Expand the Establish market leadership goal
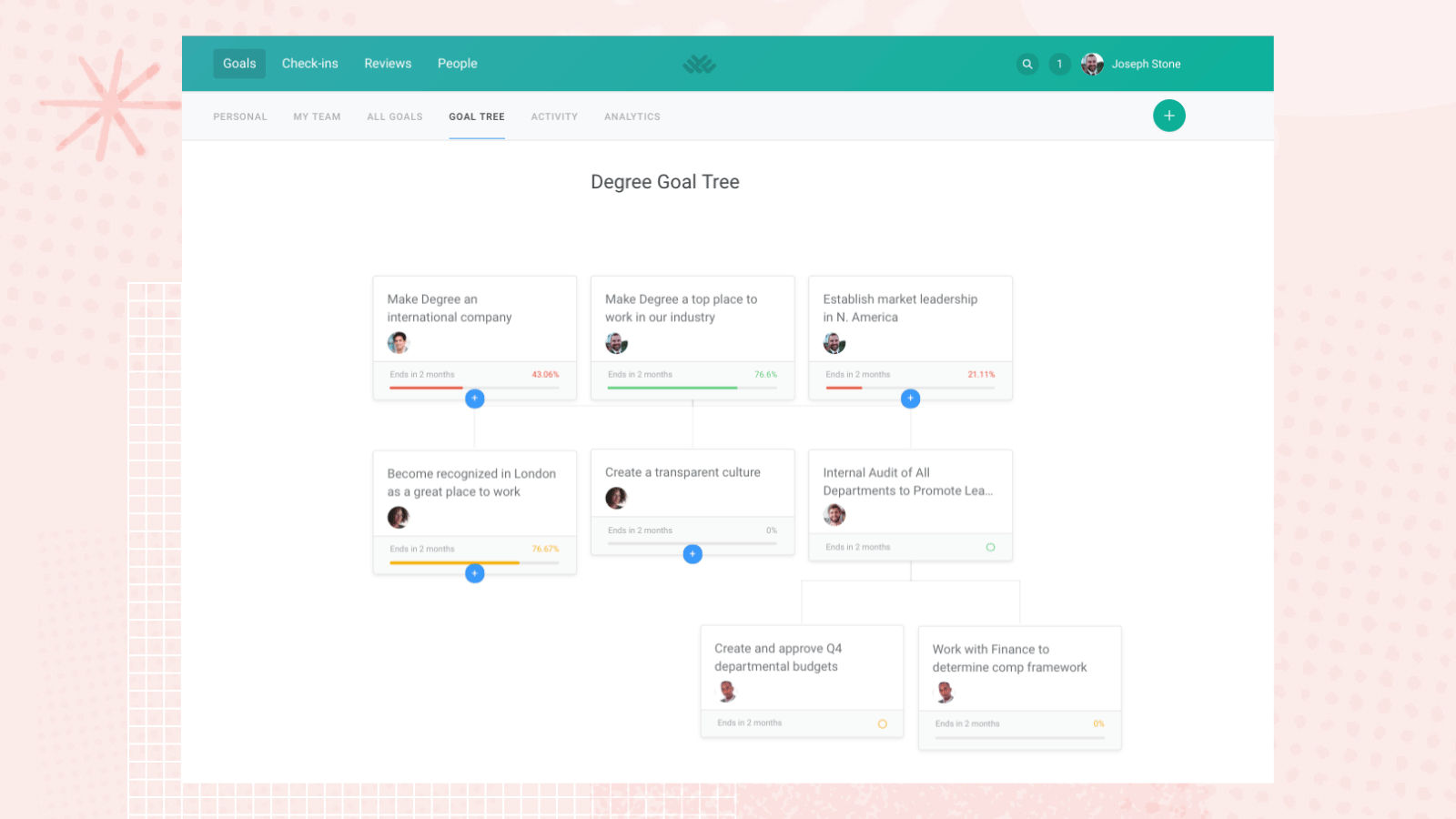Viewport: 1456px width, 819px height. click(910, 398)
